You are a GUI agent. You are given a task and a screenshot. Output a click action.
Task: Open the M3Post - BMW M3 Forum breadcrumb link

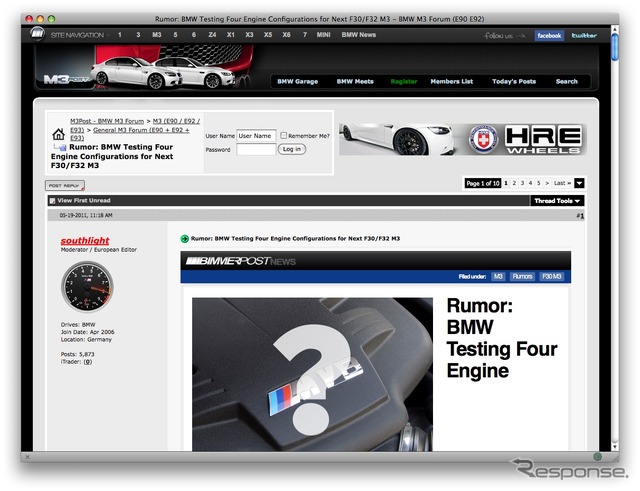point(107,121)
